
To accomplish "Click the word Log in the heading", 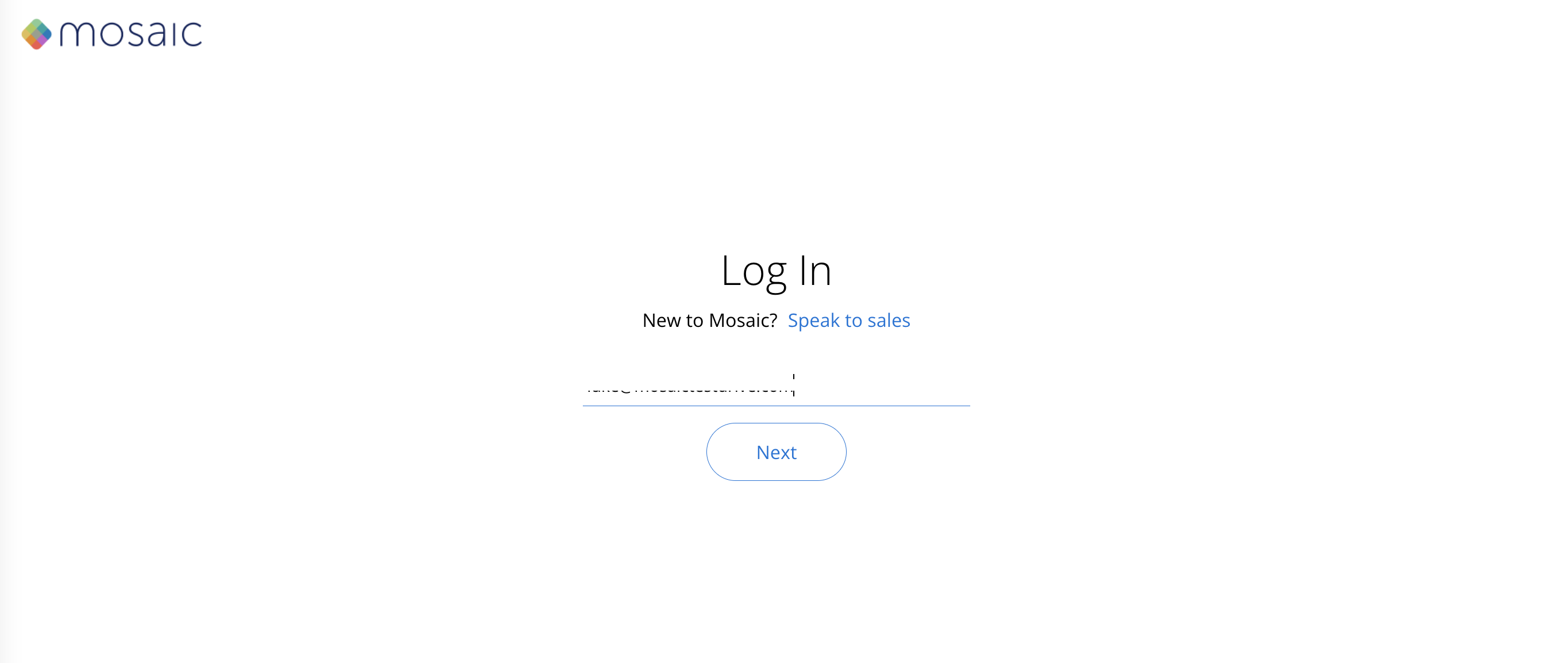I will click(754, 272).
